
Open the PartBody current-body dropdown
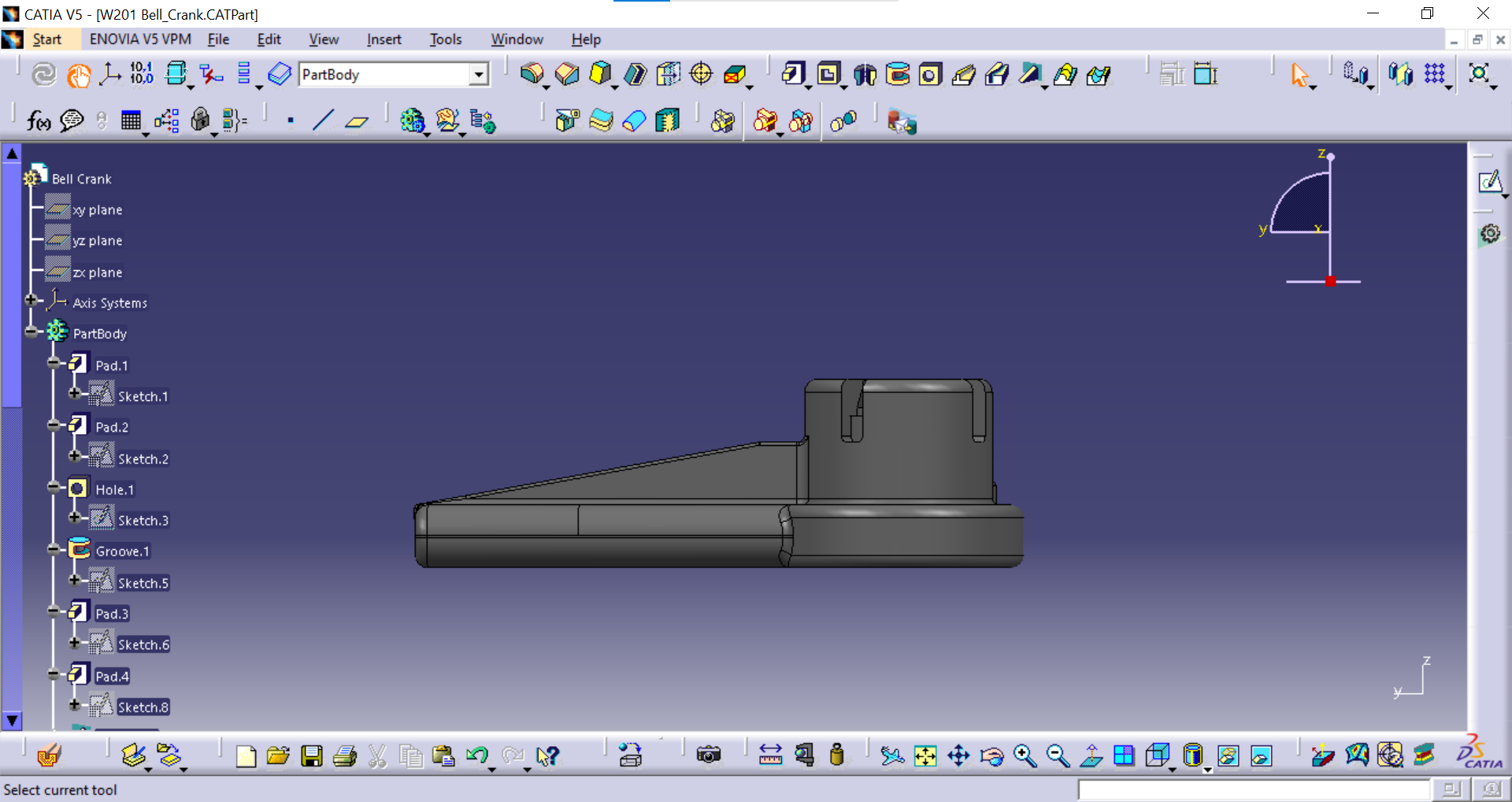[478, 74]
